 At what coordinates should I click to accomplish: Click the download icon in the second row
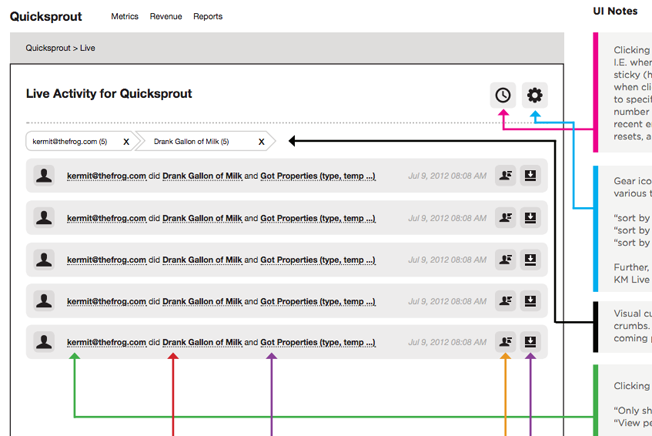click(x=530, y=217)
